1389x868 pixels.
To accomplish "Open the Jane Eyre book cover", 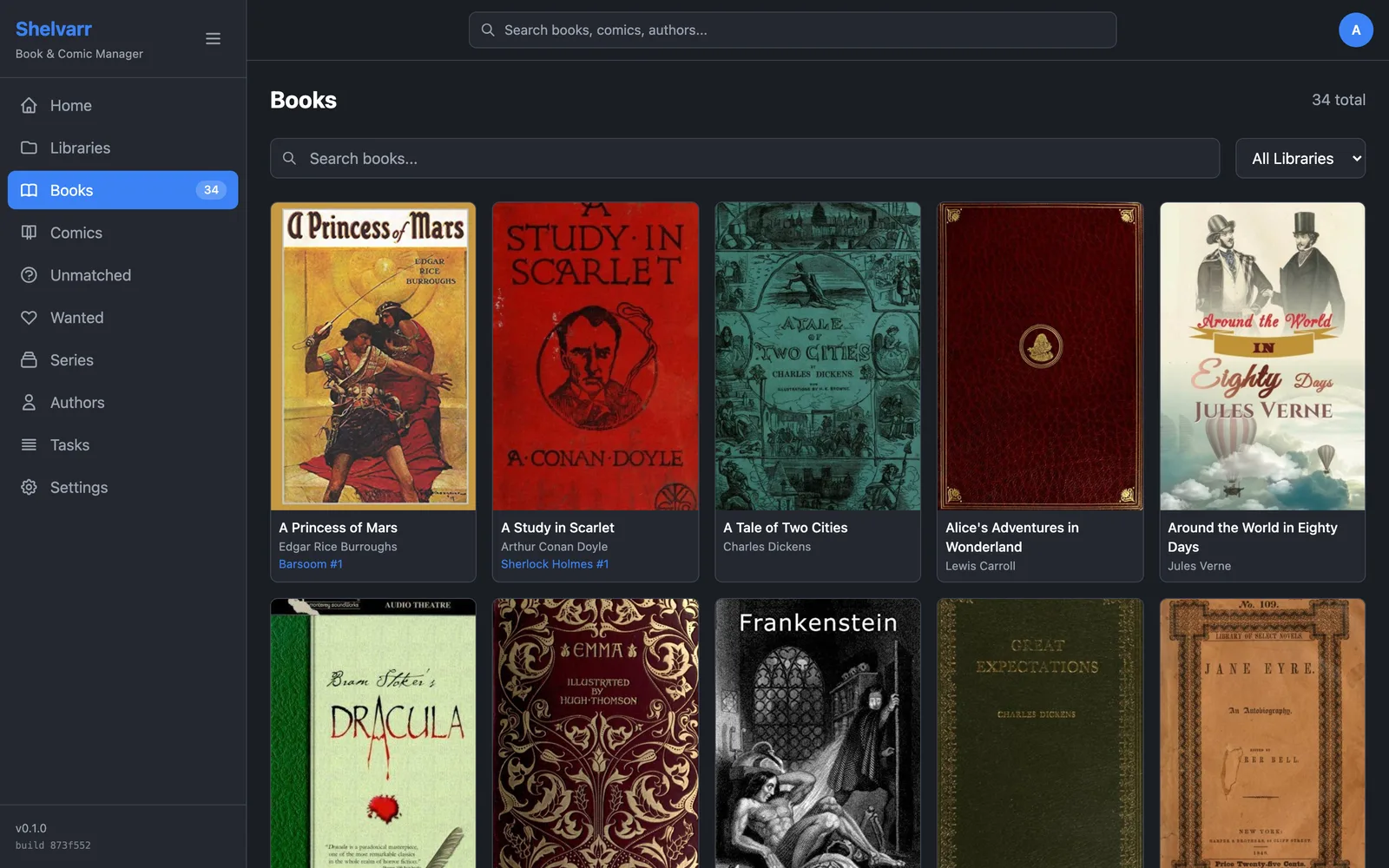I will [x=1262, y=733].
